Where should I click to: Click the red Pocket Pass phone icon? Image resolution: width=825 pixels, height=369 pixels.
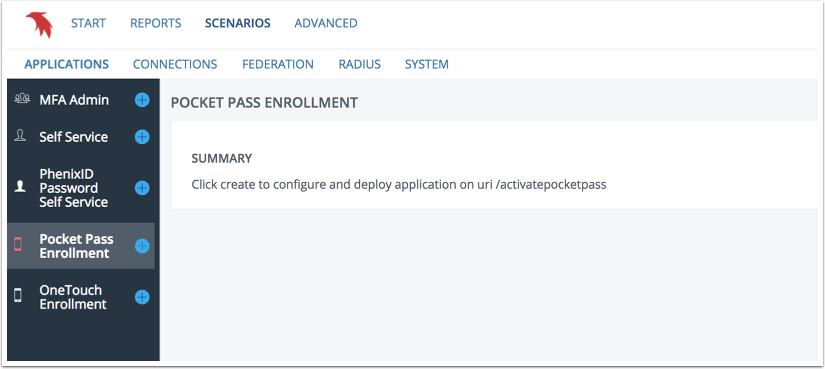tap(18, 244)
